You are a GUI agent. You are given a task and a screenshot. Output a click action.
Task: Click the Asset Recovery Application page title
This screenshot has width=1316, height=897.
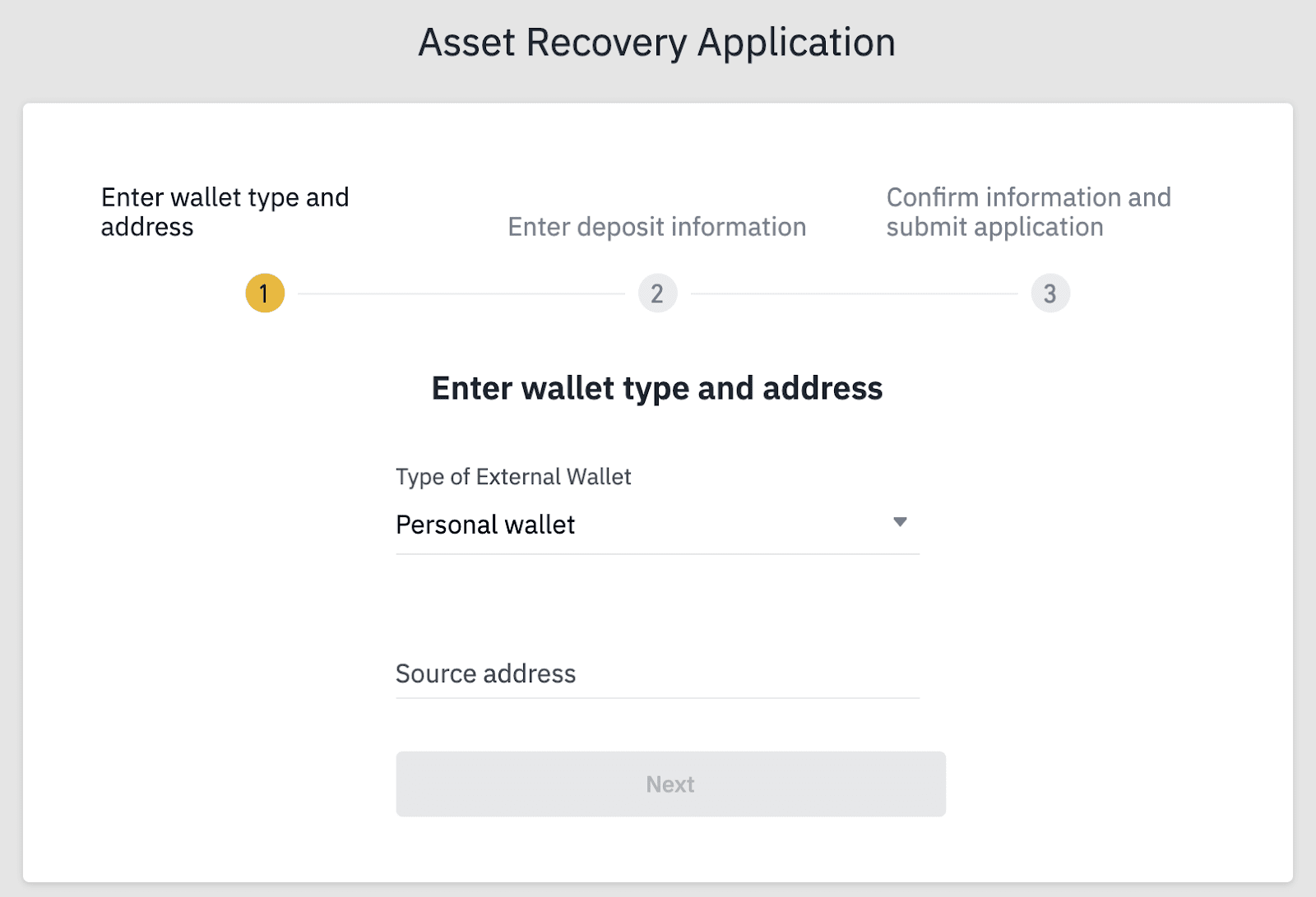tap(656, 43)
